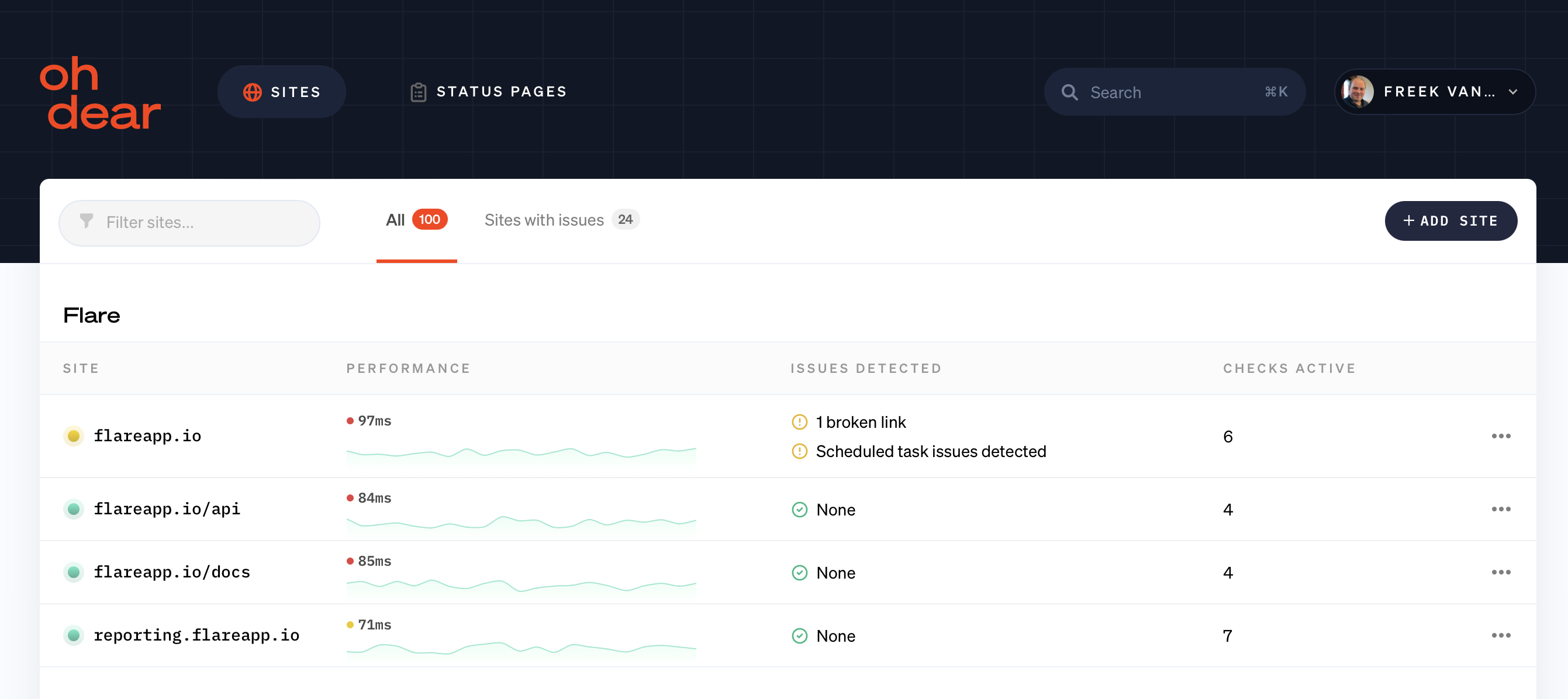Open the more options menu for reporting.flareapp.io
Screen dimensions: 1568x699
click(1501, 635)
